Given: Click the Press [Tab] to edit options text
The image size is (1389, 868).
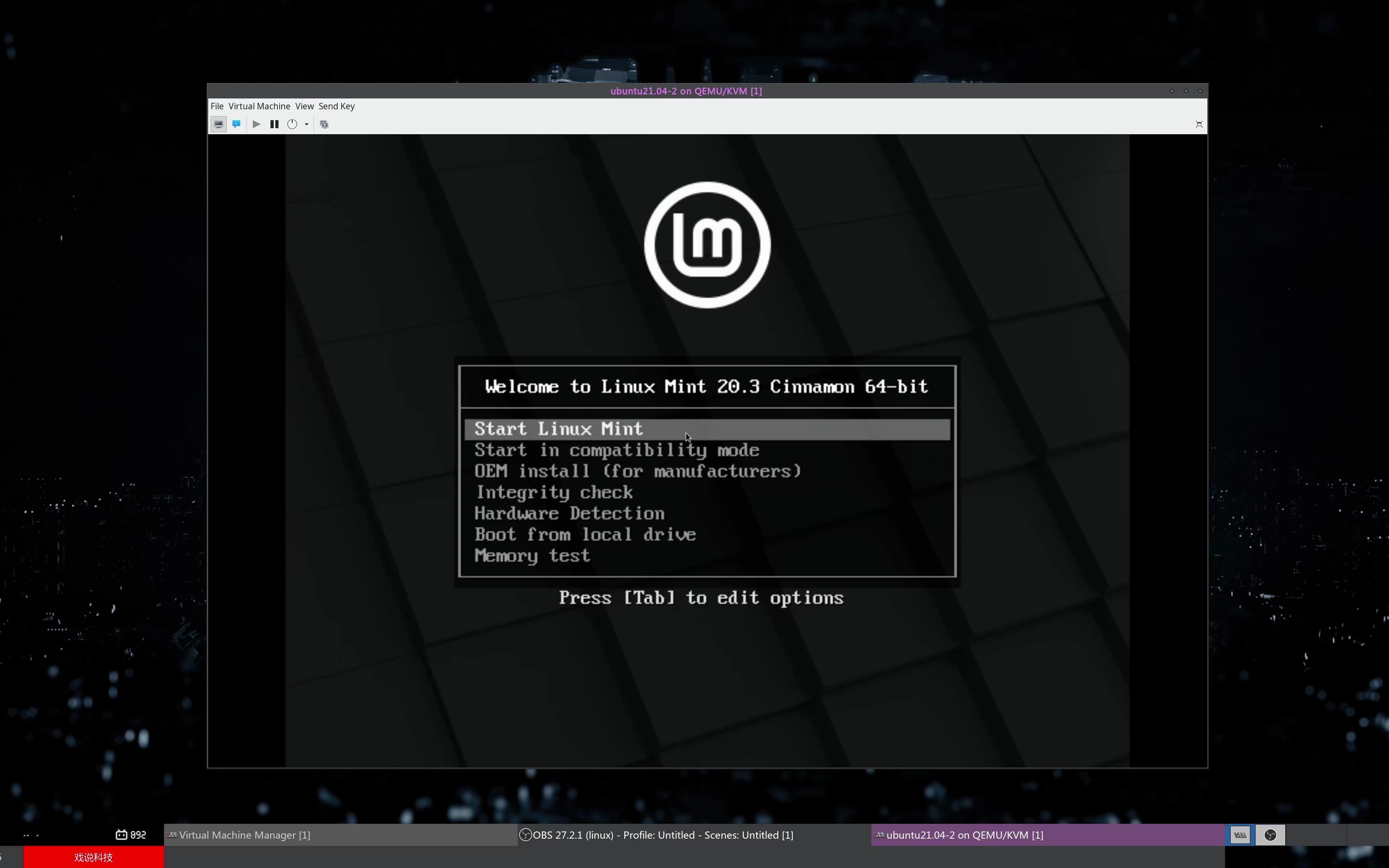Looking at the screenshot, I should 701,598.
